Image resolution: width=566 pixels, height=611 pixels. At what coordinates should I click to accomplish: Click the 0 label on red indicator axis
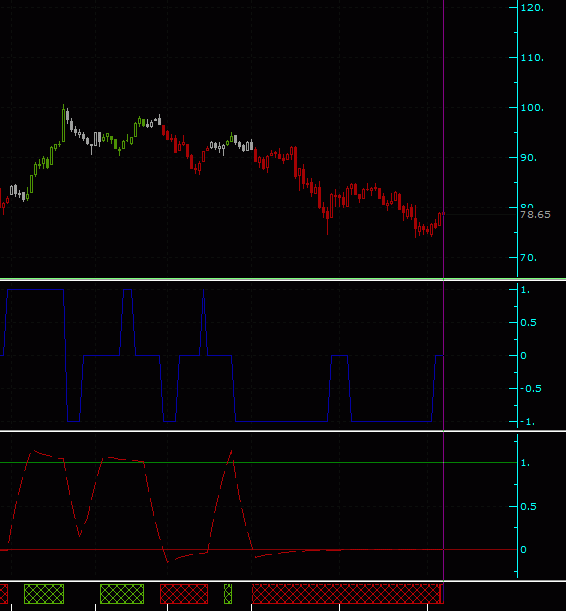pos(524,549)
